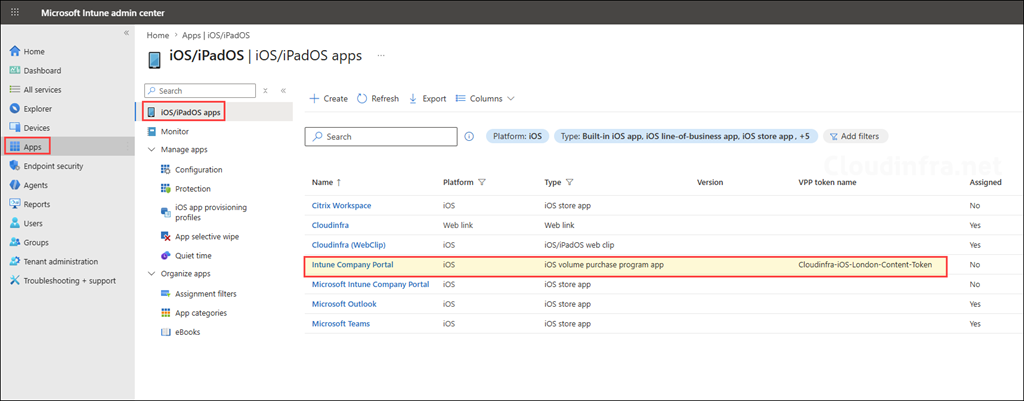Click the Troubleshooting + support wrench icon
Screen dimensions: 1024x401
(15, 281)
